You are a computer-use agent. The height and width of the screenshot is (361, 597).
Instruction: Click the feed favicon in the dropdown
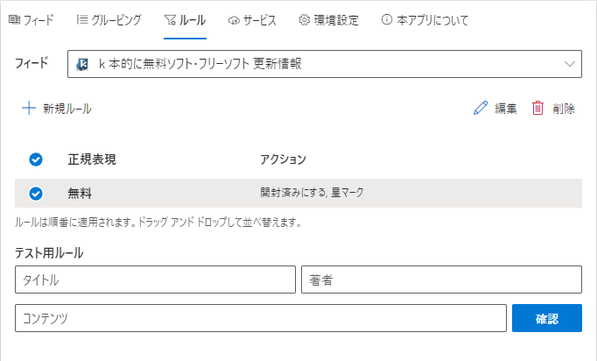tap(82, 64)
